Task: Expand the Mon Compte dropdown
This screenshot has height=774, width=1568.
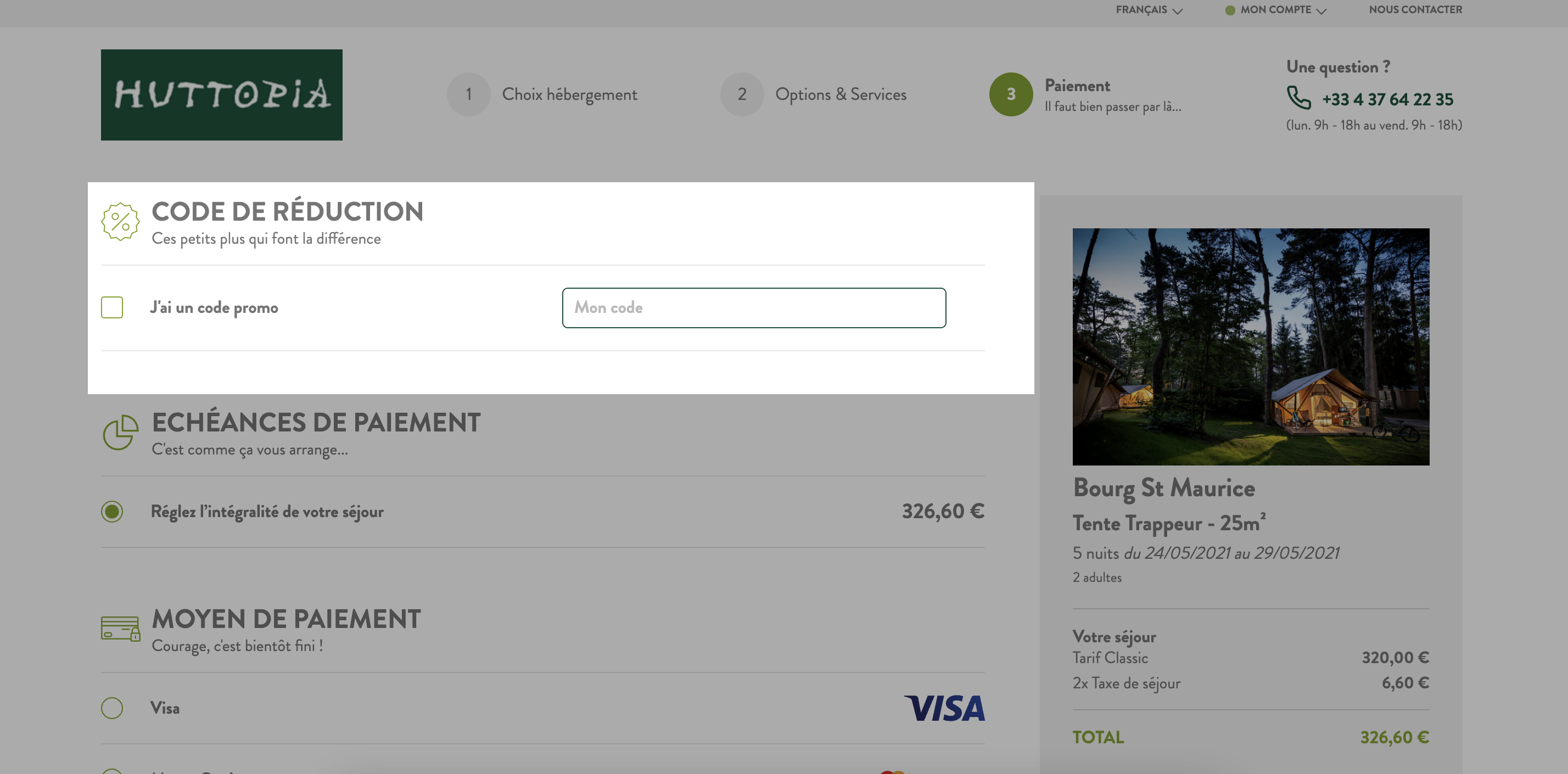Action: (x=1276, y=10)
